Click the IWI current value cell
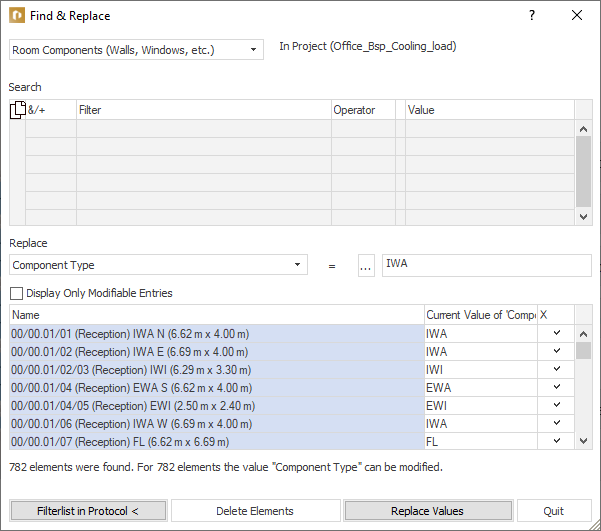Screen dimensions: 601x531 (481, 370)
